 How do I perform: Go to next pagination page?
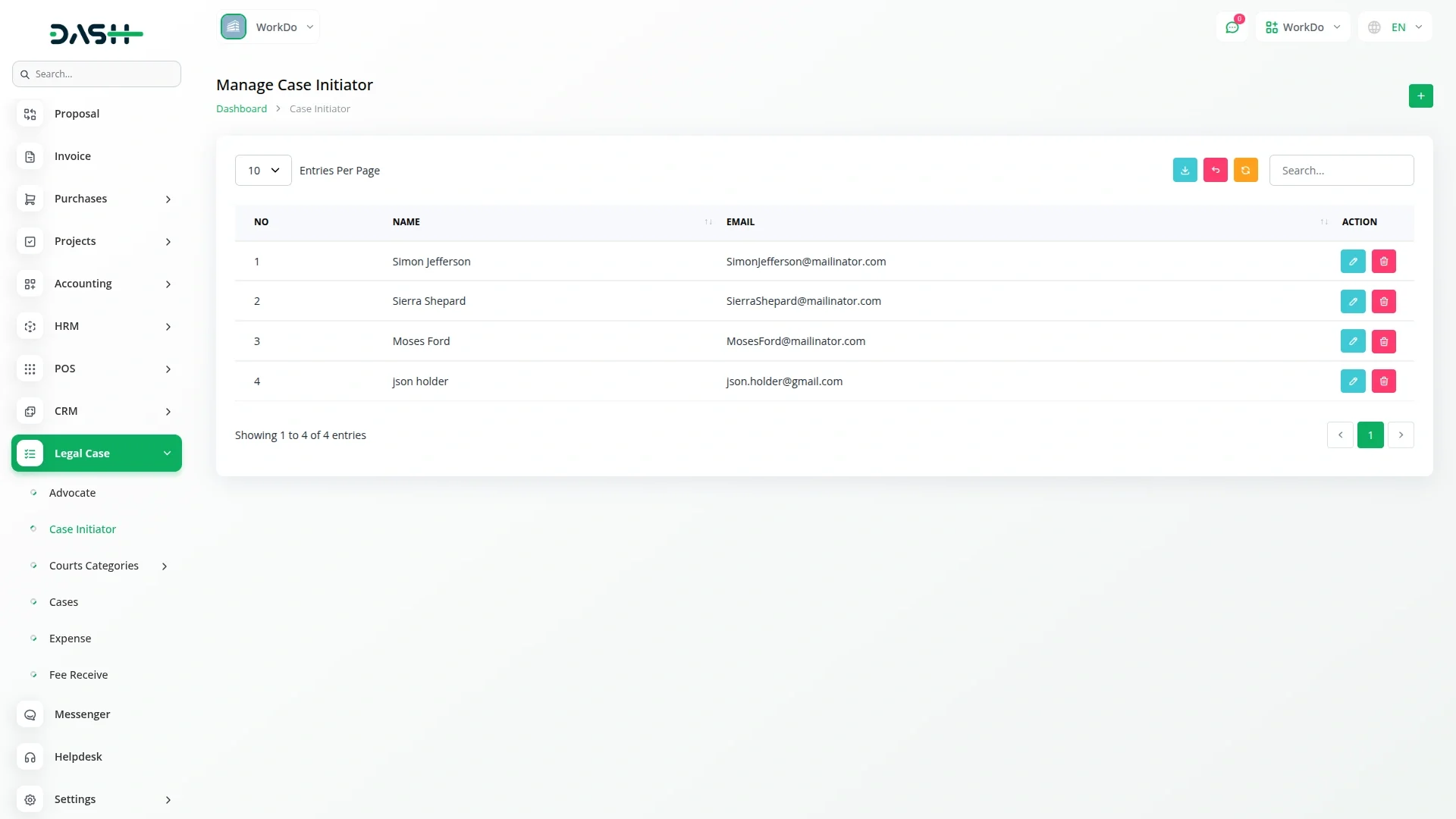tap(1400, 435)
